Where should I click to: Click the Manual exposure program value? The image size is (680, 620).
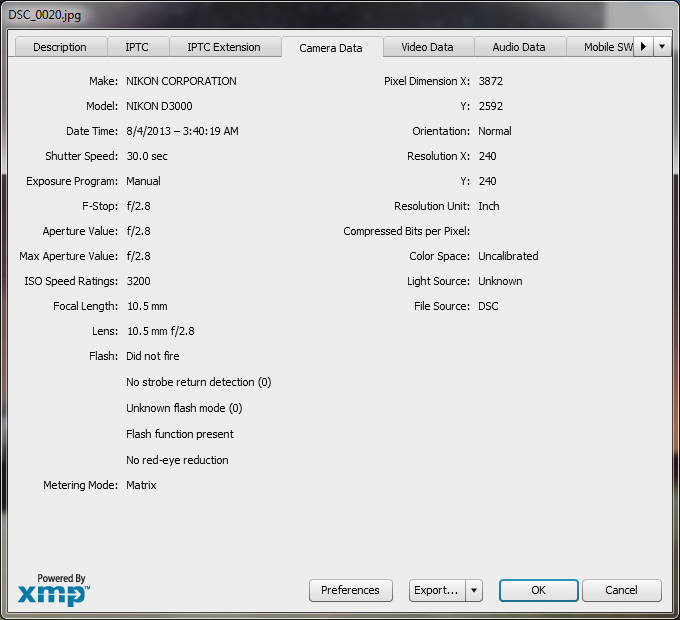(x=143, y=181)
